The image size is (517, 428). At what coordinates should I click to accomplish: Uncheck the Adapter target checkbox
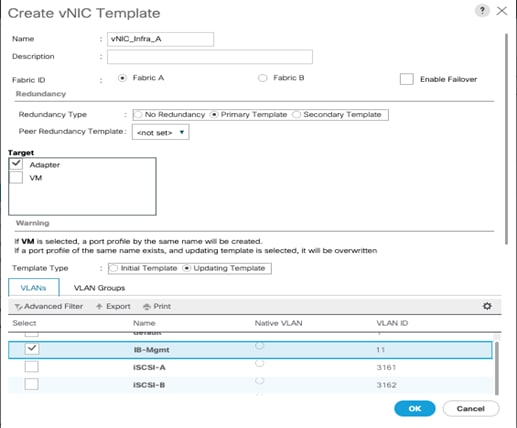click(x=16, y=164)
